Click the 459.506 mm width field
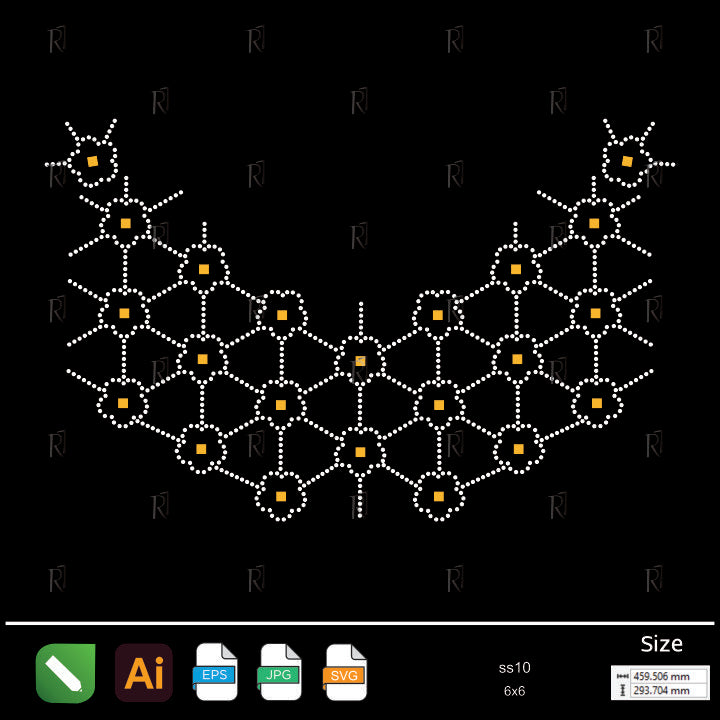 point(668,676)
